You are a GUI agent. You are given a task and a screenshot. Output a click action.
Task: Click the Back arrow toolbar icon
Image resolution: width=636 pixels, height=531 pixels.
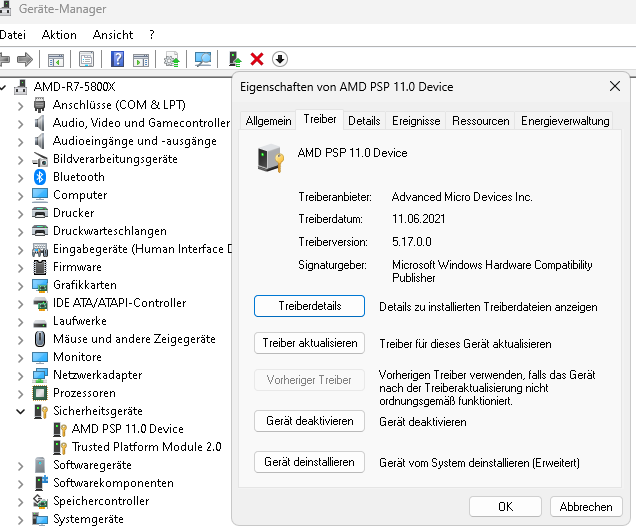coord(4,60)
